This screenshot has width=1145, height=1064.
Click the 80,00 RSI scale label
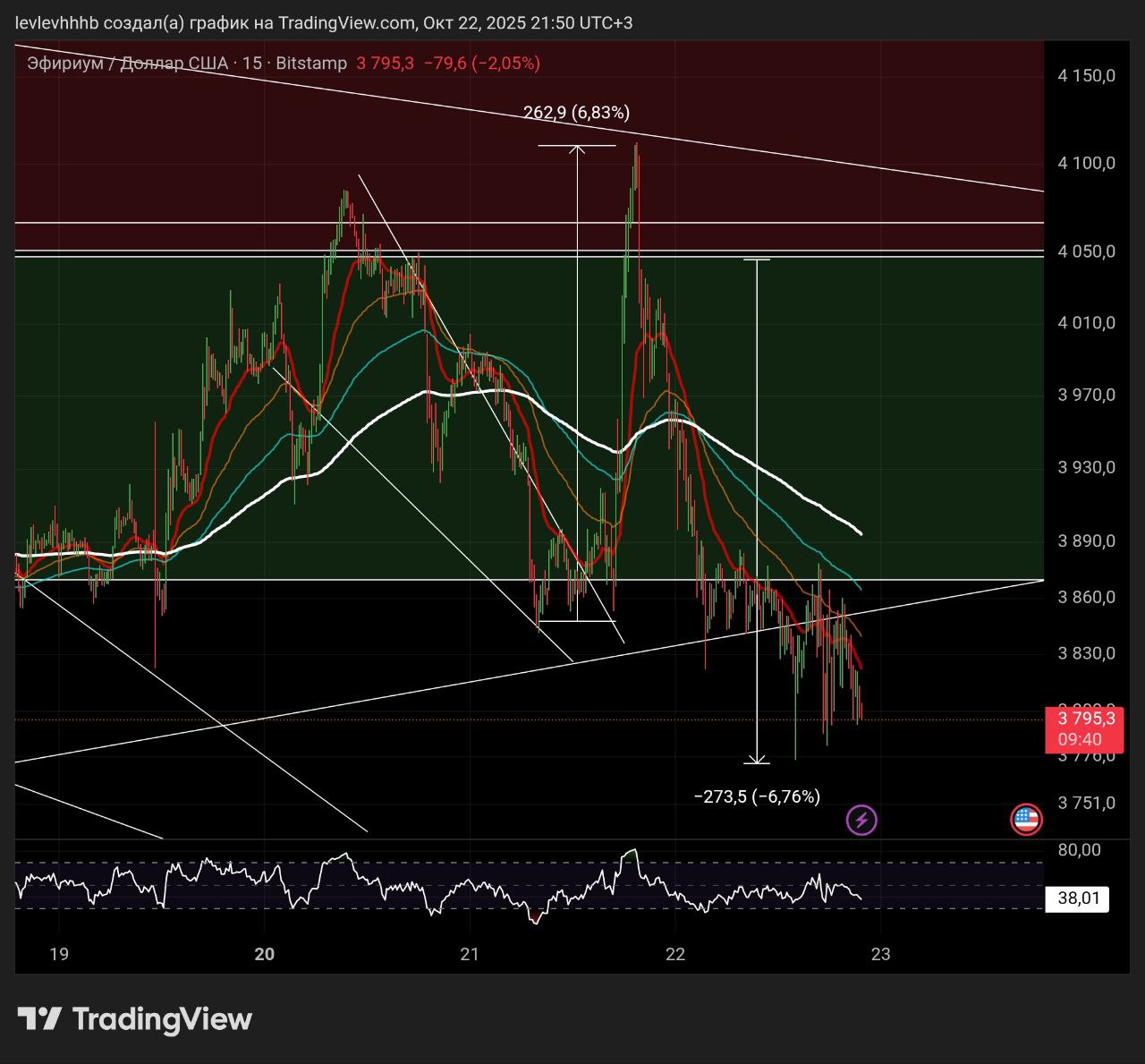(x=1079, y=849)
